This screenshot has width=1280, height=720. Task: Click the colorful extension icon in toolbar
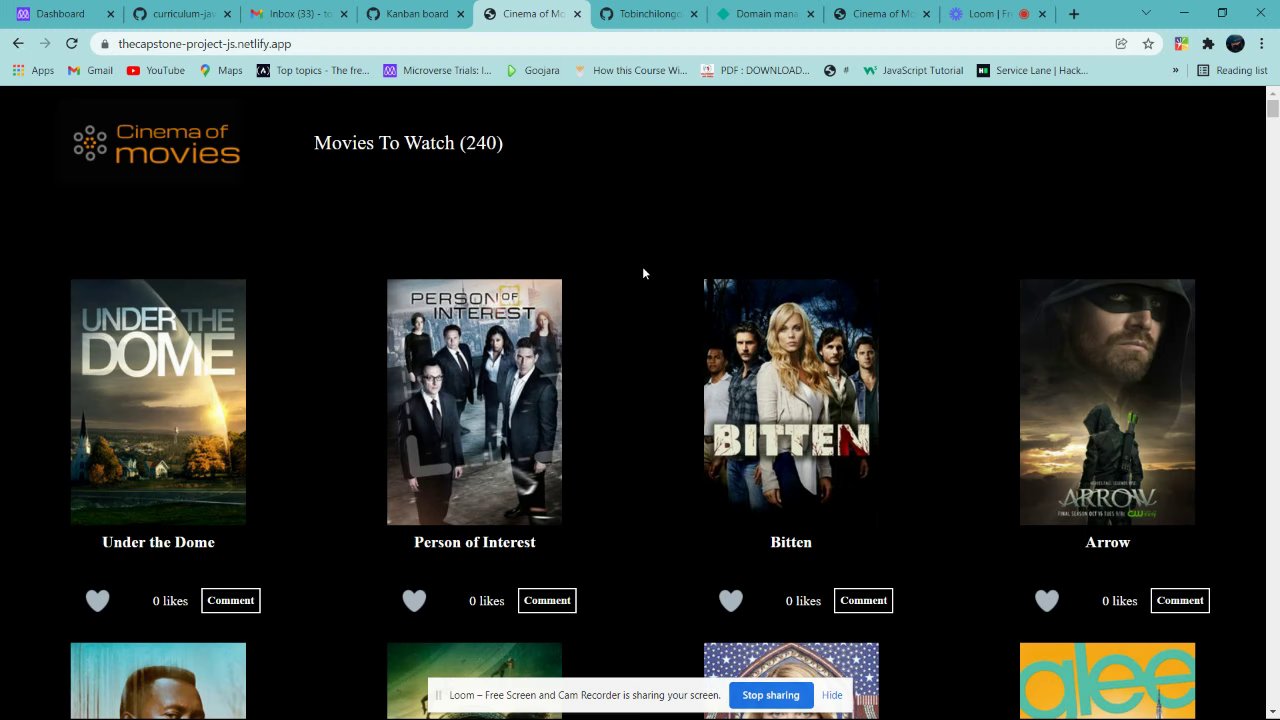coord(1182,44)
